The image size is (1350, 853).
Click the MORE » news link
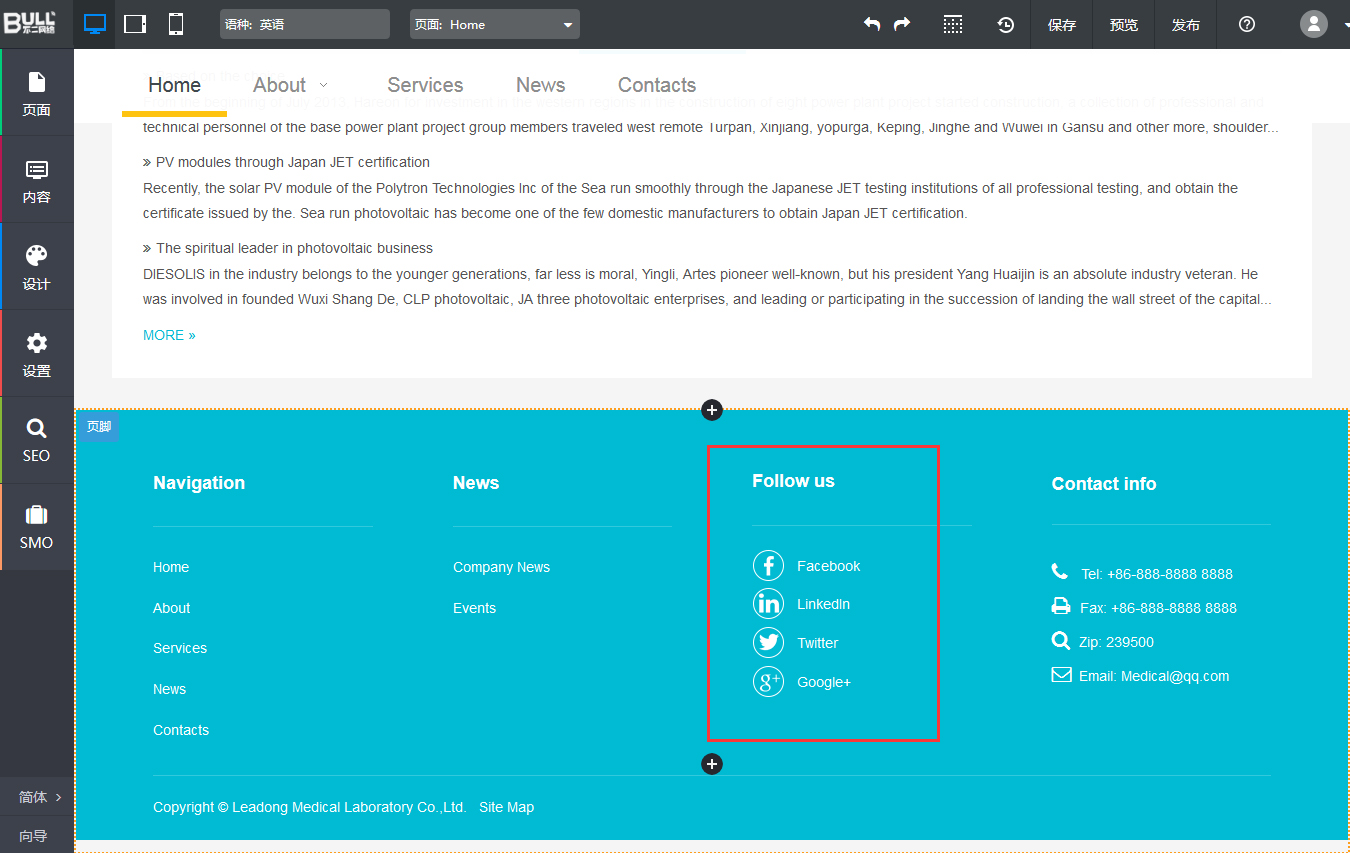(169, 335)
